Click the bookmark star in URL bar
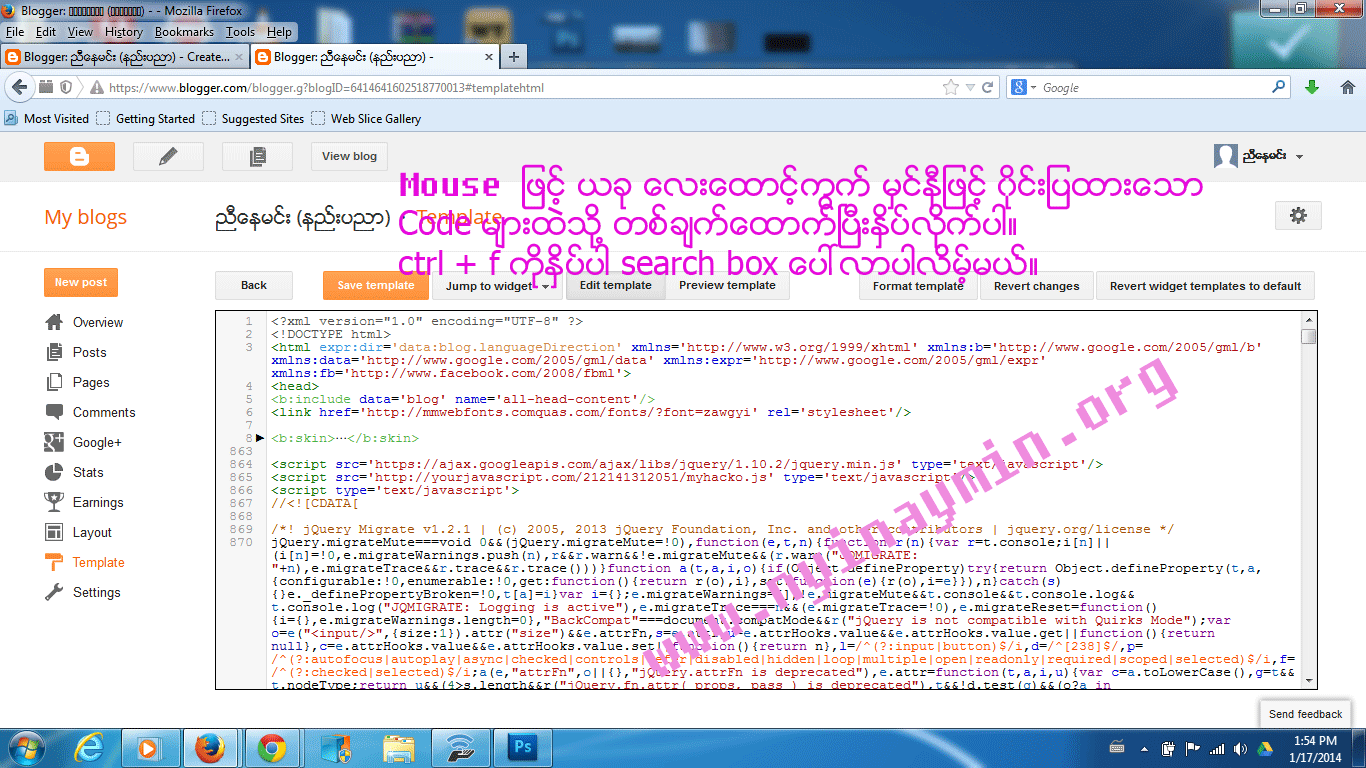Screen dimensions: 1366x768 [950, 88]
